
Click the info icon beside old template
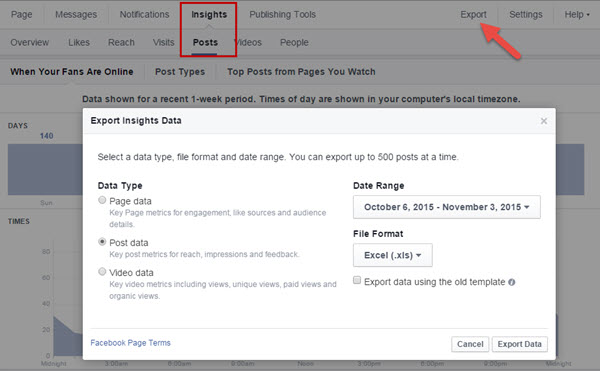point(512,282)
